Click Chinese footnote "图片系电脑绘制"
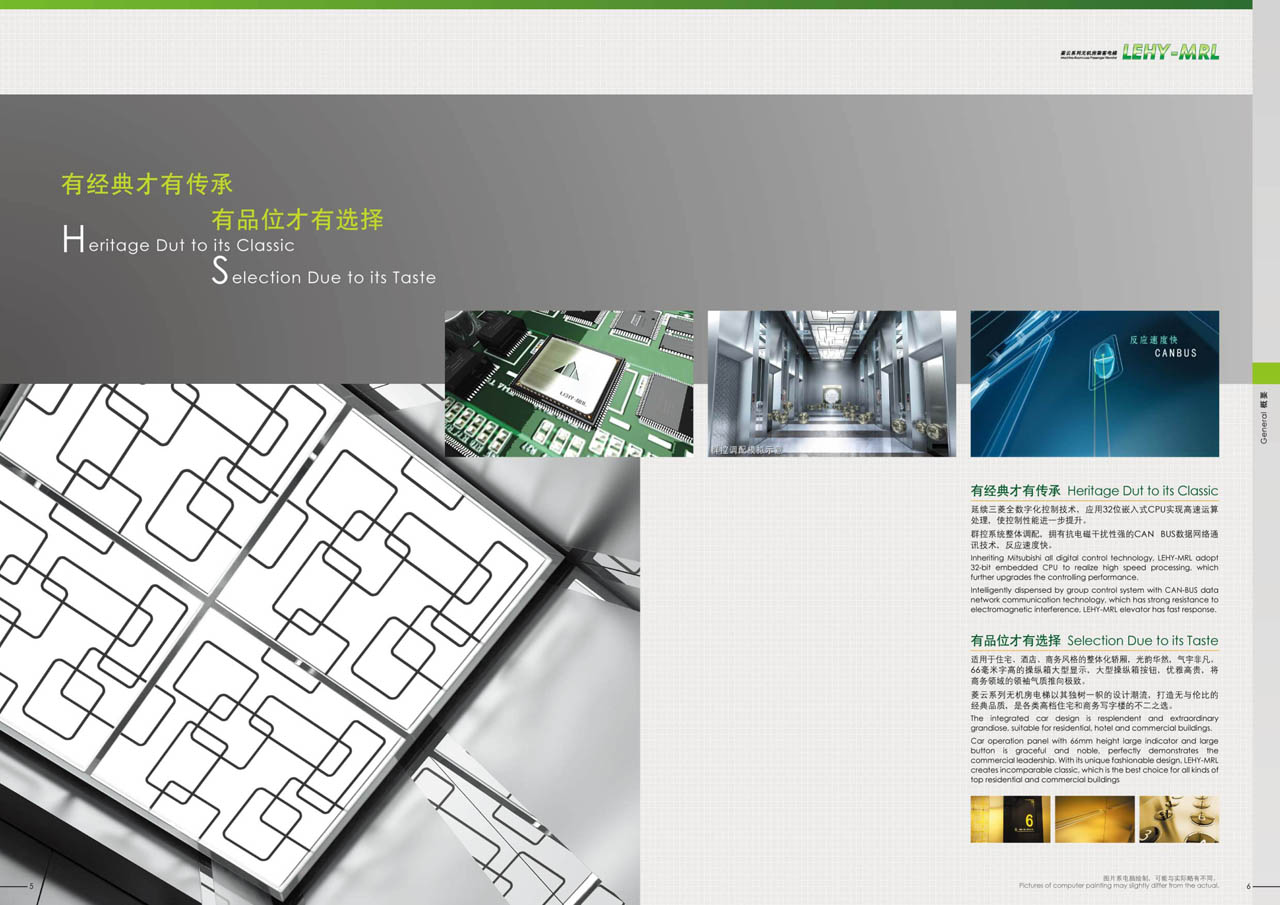This screenshot has height=905, width=1280. pyautogui.click(x=1161, y=877)
